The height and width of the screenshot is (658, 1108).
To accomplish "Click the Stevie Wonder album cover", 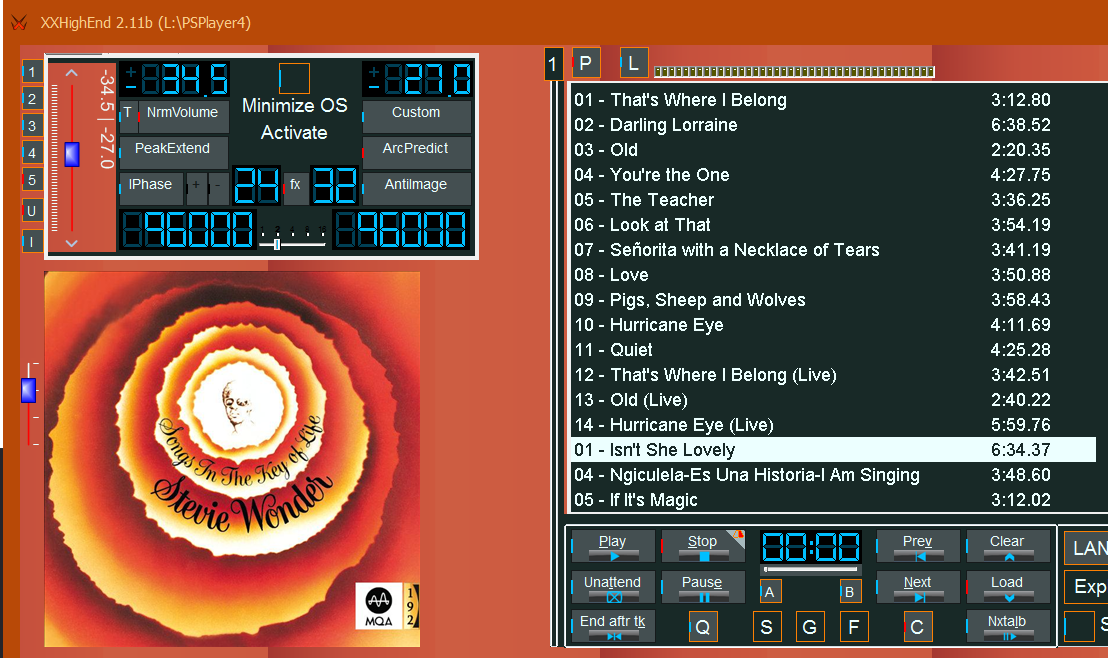I will pos(232,459).
